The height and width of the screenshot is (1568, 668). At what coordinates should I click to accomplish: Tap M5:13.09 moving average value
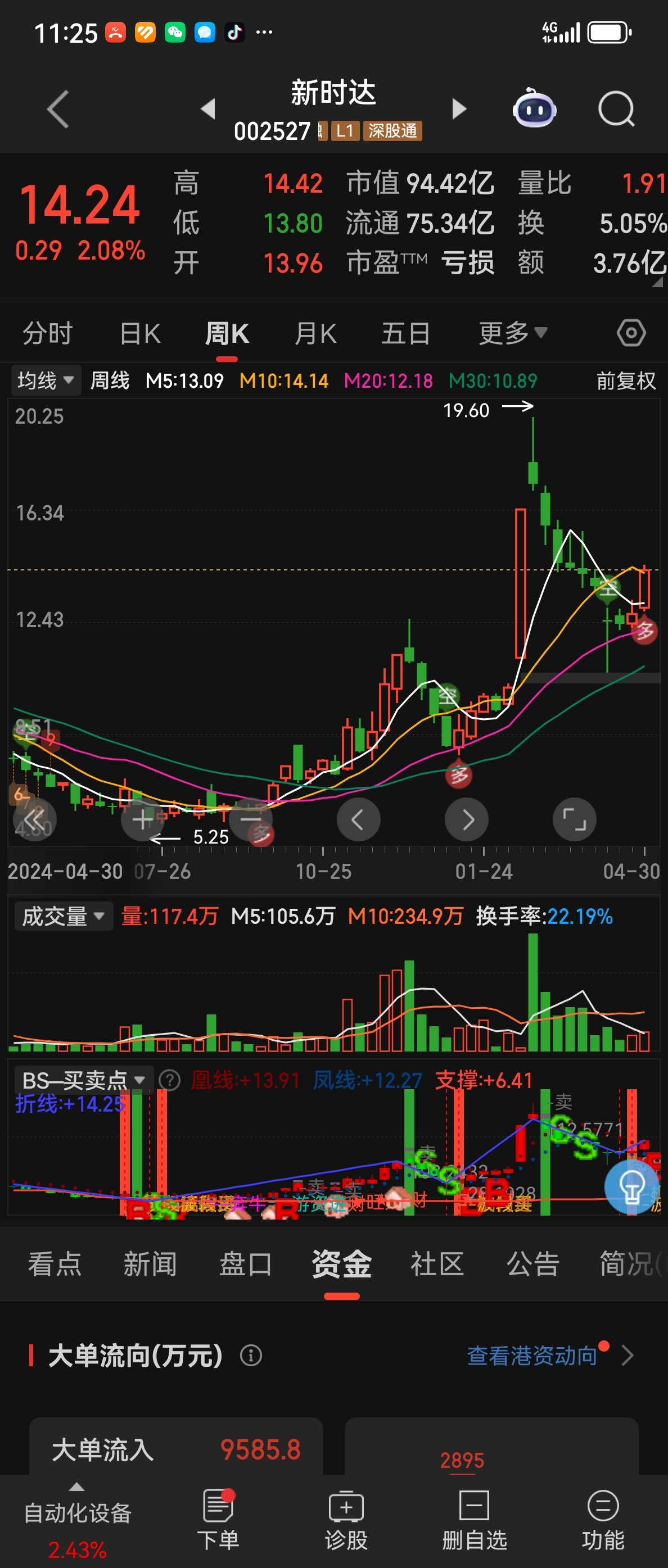pyautogui.click(x=184, y=381)
